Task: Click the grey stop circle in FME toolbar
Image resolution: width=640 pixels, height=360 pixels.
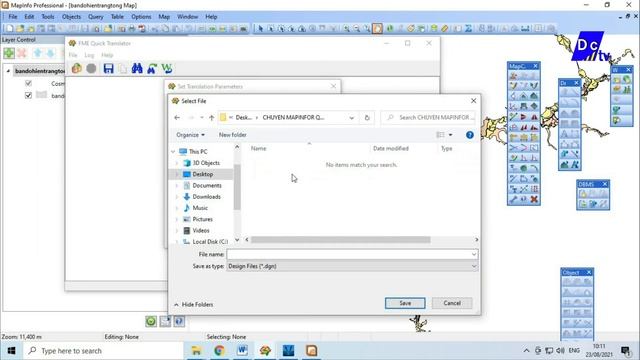Action: pos(91,68)
